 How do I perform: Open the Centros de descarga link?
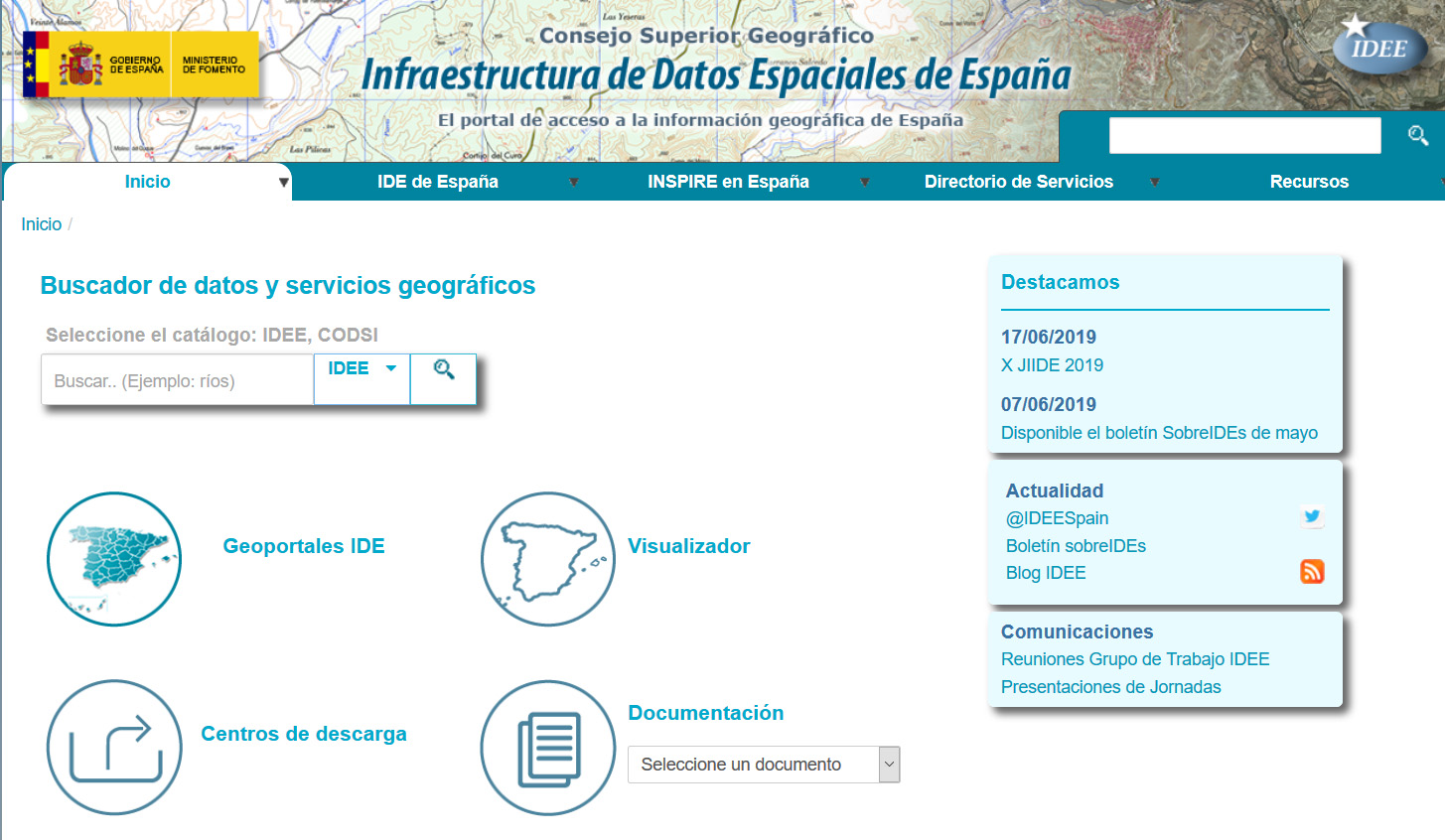tap(304, 734)
